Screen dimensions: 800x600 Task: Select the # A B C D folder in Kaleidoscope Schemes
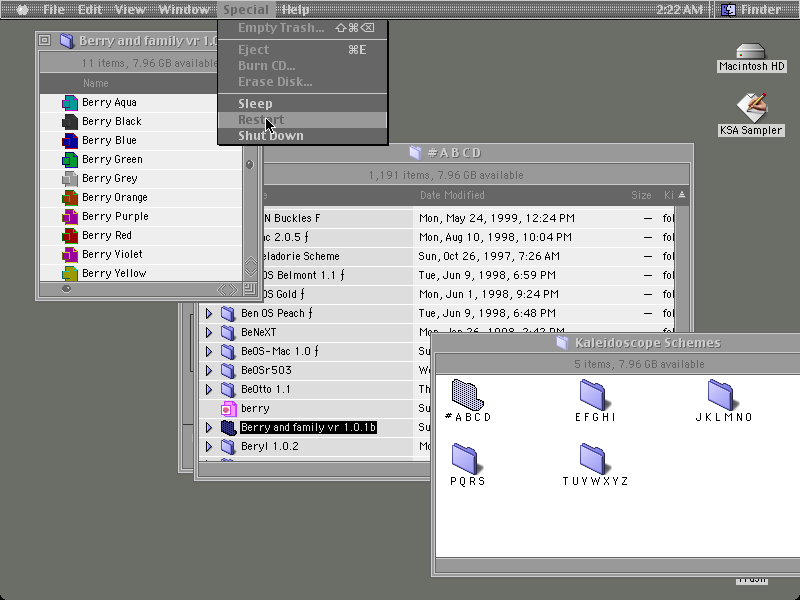(x=467, y=395)
